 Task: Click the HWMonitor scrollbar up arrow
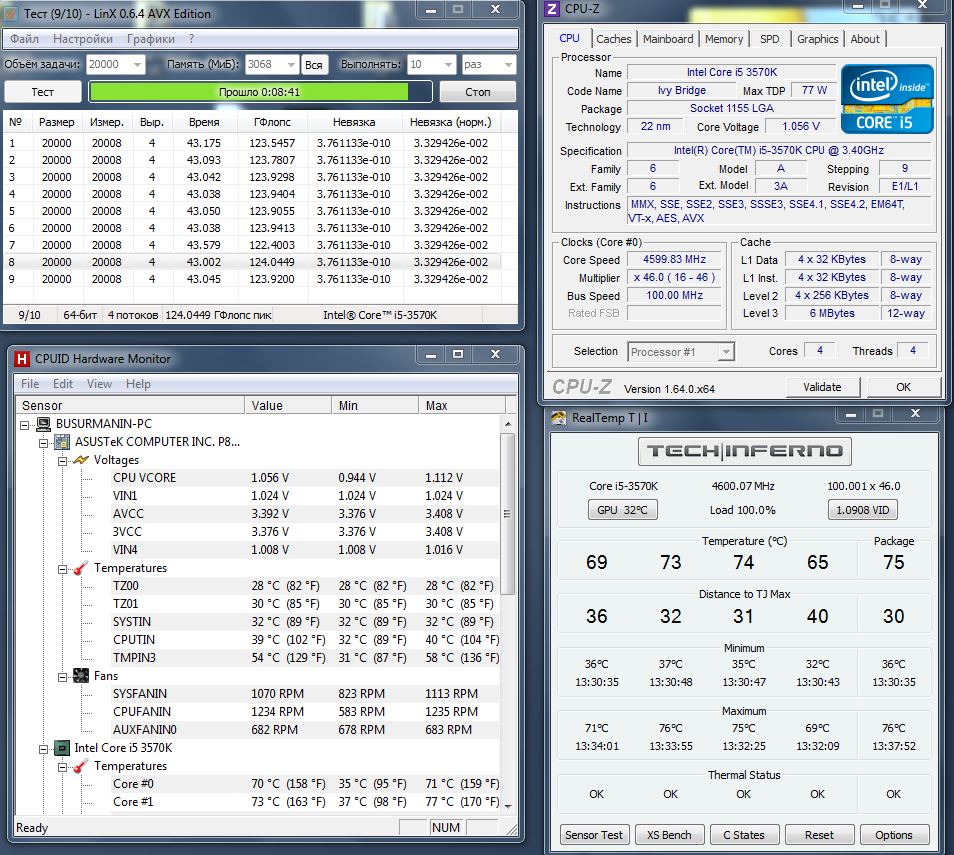tap(507, 424)
